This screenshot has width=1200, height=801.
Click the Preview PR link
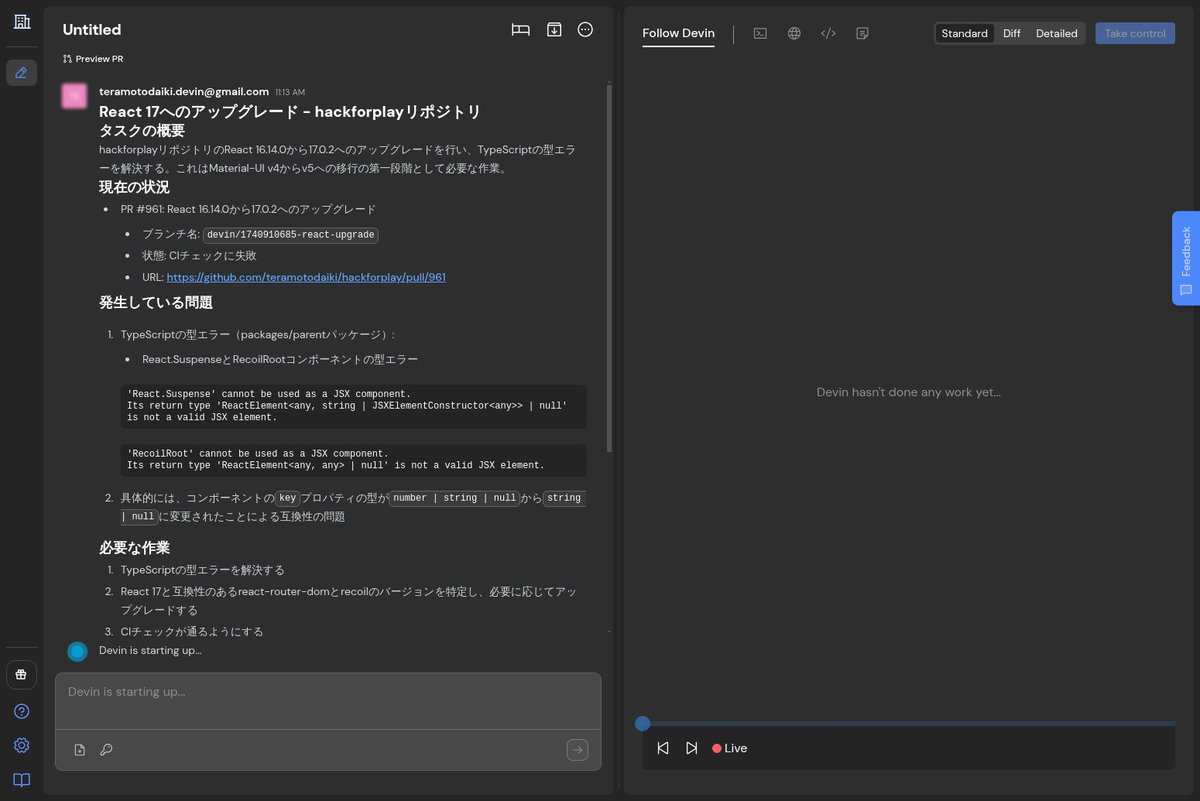(93, 59)
